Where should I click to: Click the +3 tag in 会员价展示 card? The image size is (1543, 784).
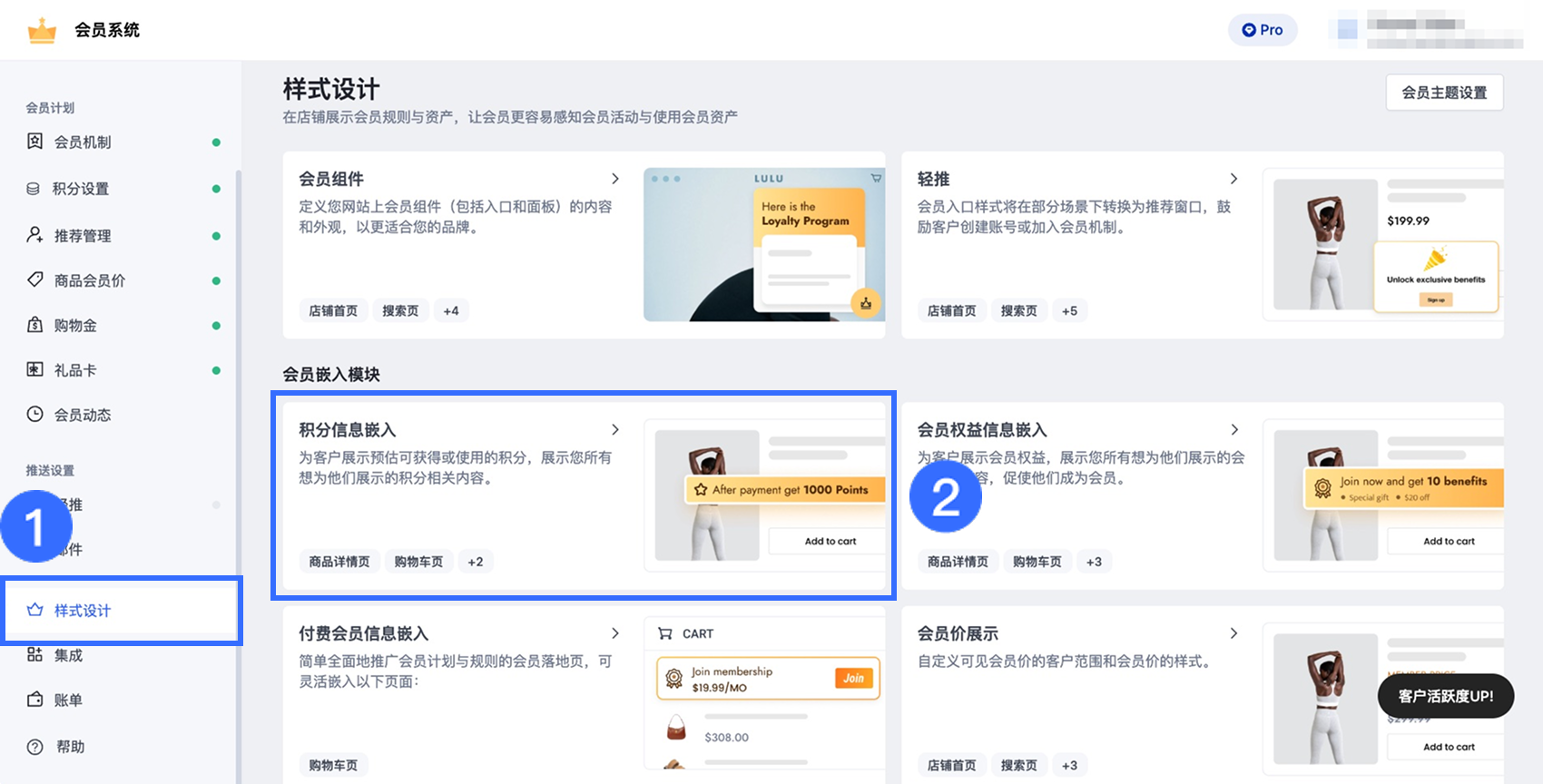1070,765
